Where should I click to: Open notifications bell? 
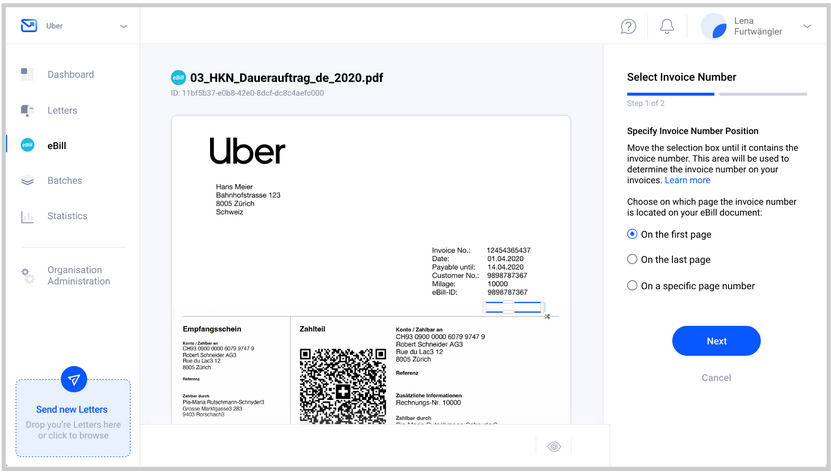pyautogui.click(x=667, y=26)
